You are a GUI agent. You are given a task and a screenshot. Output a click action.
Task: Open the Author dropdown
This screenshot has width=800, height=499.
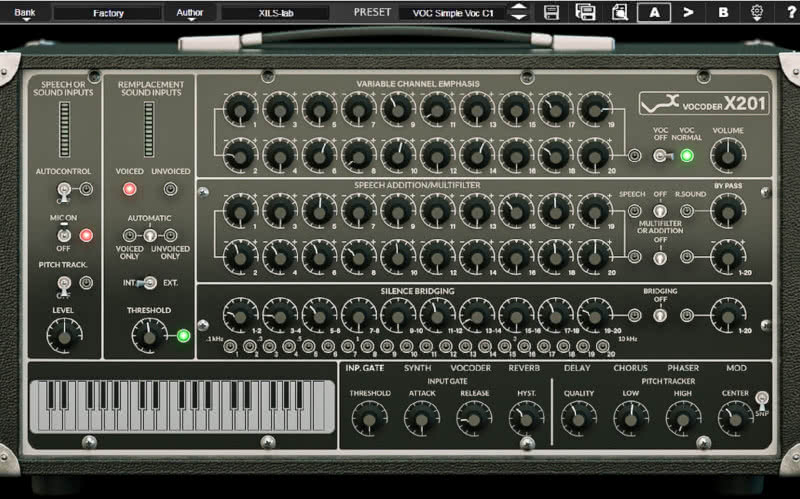tap(190, 13)
